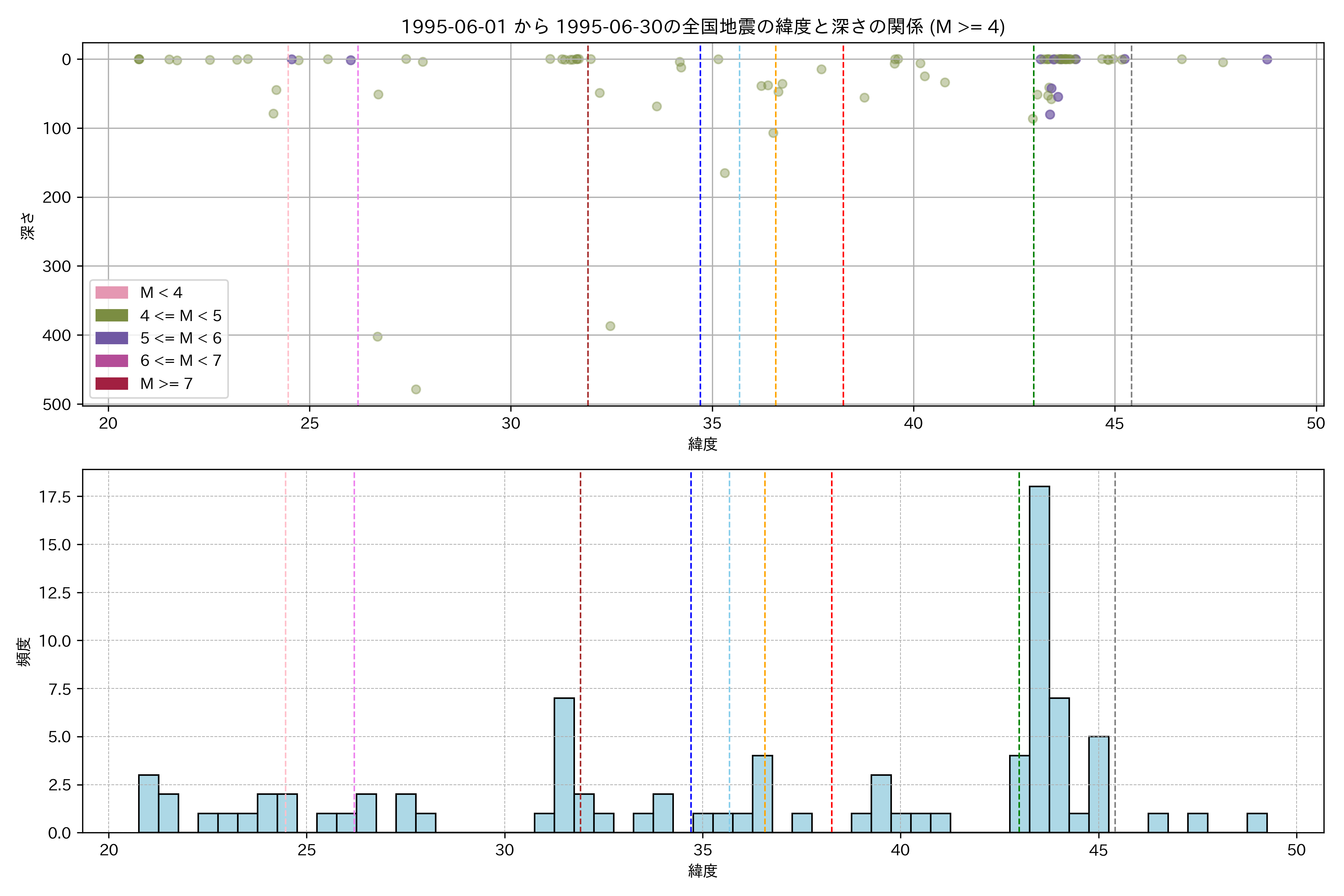This screenshot has width=1344, height=896.
Task: Click the crimson M >= 7 legend swatch
Action: (x=111, y=383)
